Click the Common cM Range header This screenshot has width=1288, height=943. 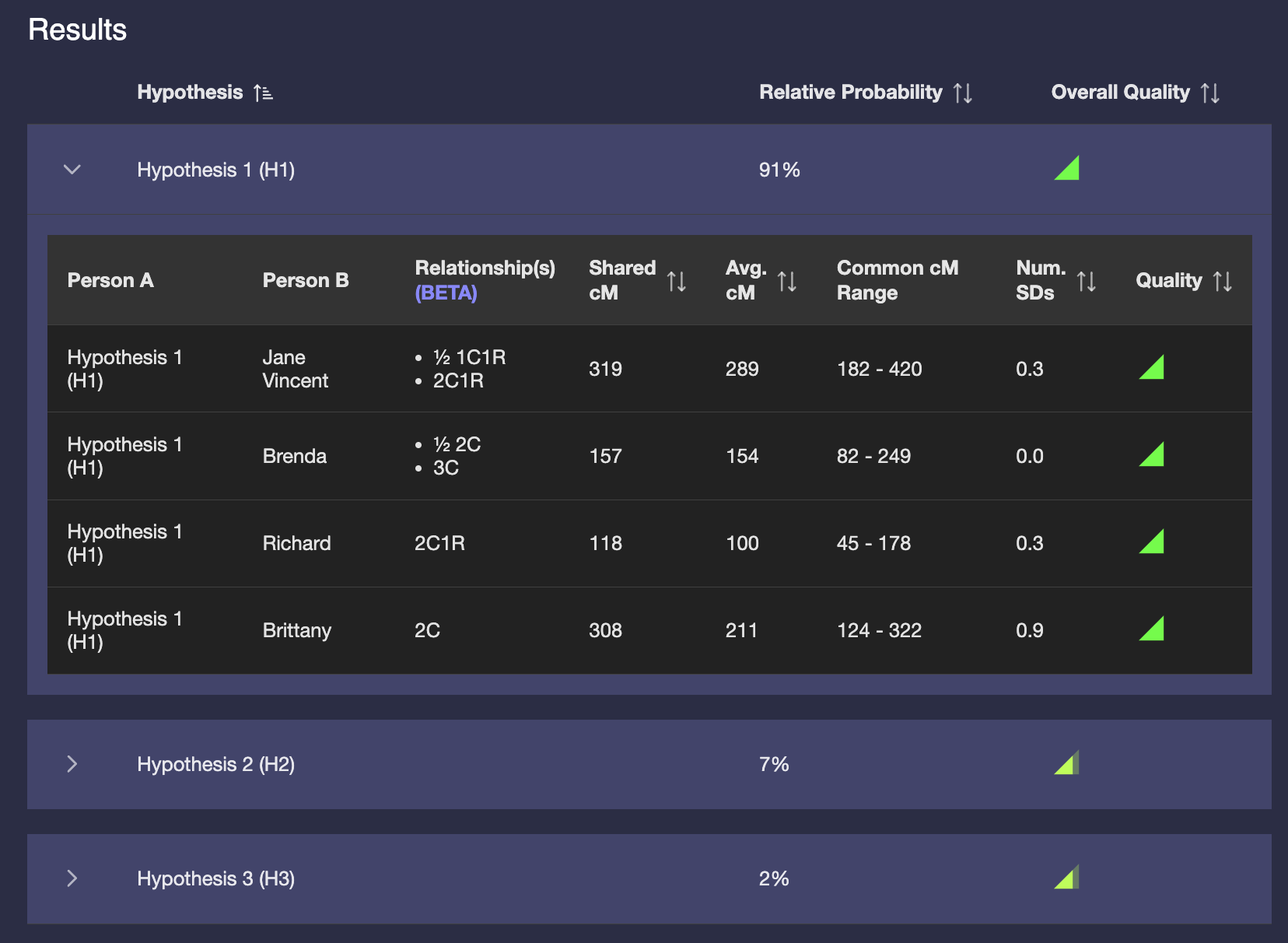point(897,280)
